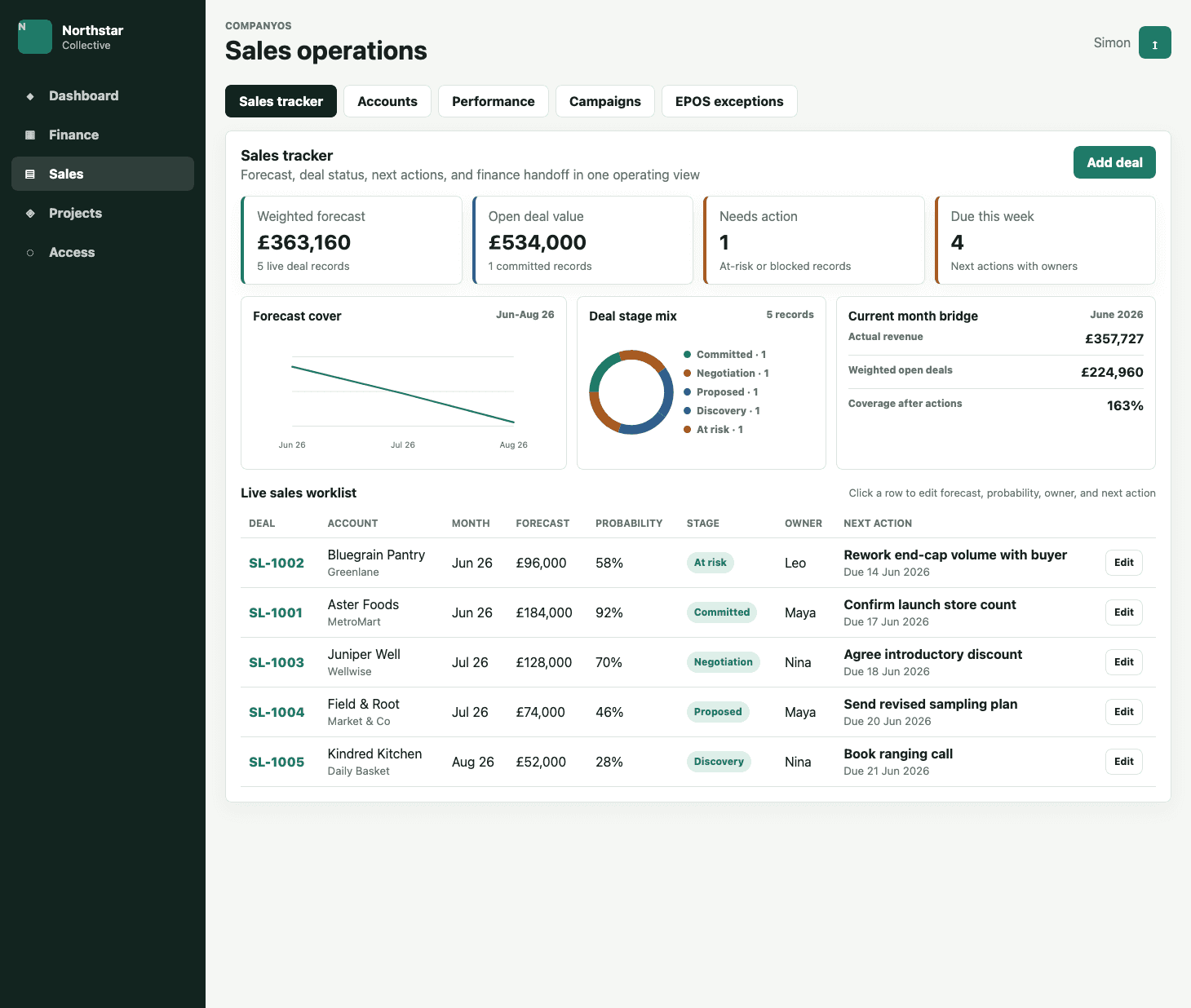Click the Access circle icon in sidebar
The width and height of the screenshot is (1191, 1008).
coord(30,253)
